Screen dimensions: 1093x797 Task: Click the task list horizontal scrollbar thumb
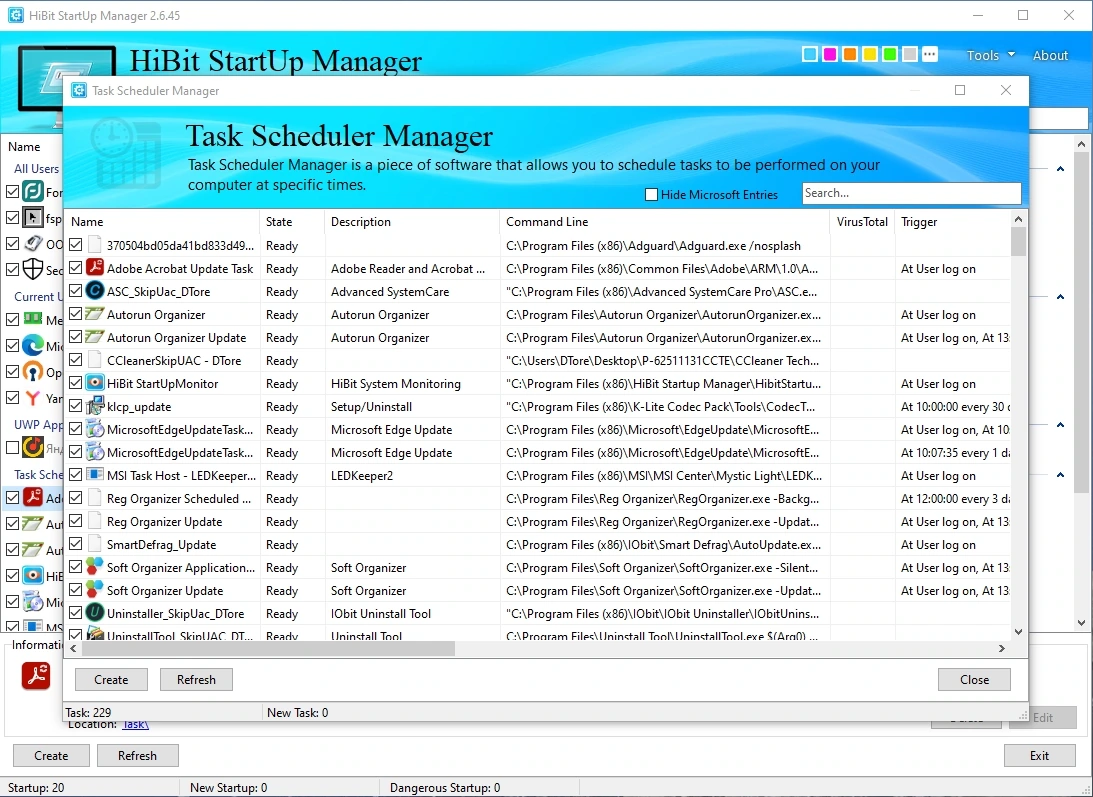[268, 648]
